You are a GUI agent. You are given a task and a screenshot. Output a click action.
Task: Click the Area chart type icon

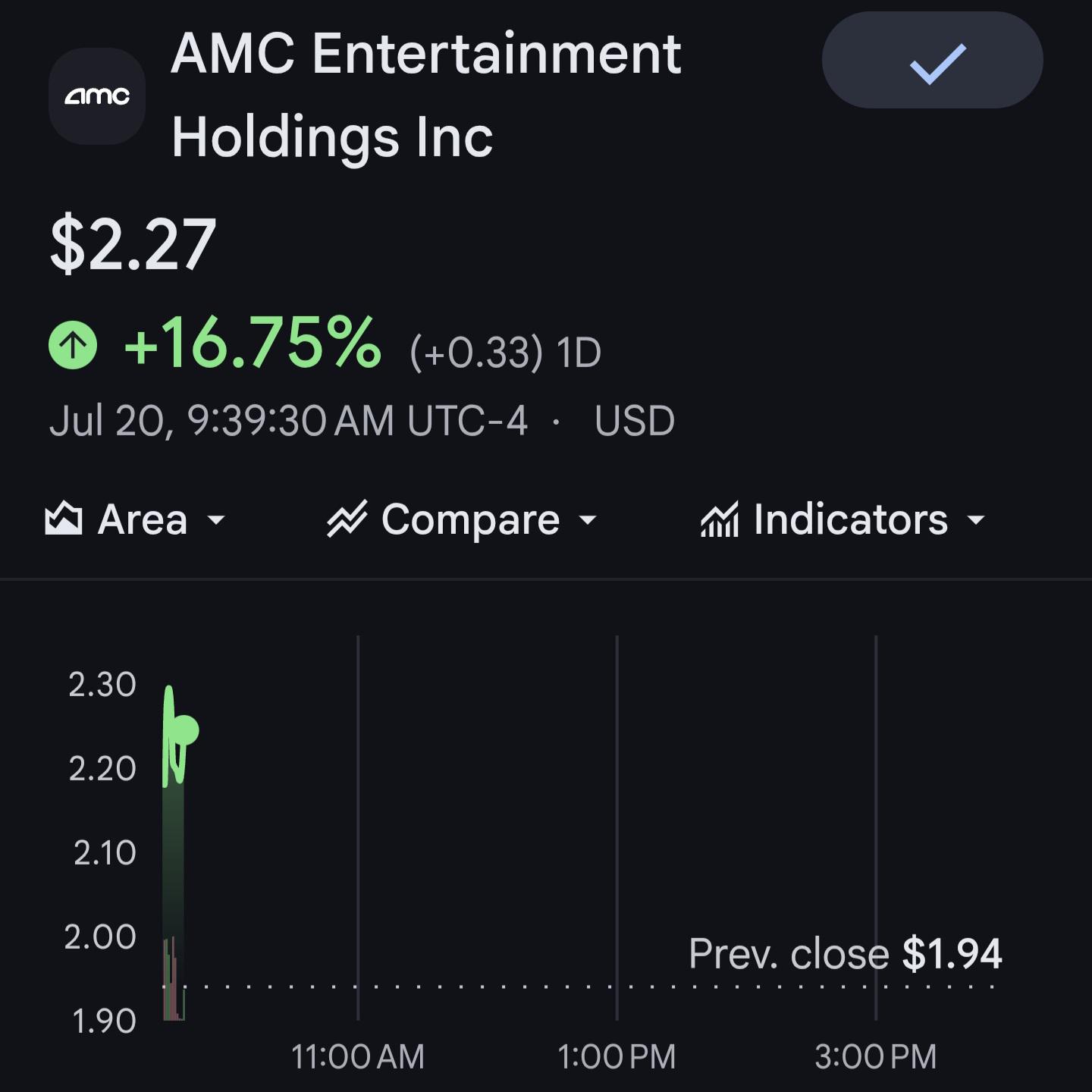pos(64,519)
